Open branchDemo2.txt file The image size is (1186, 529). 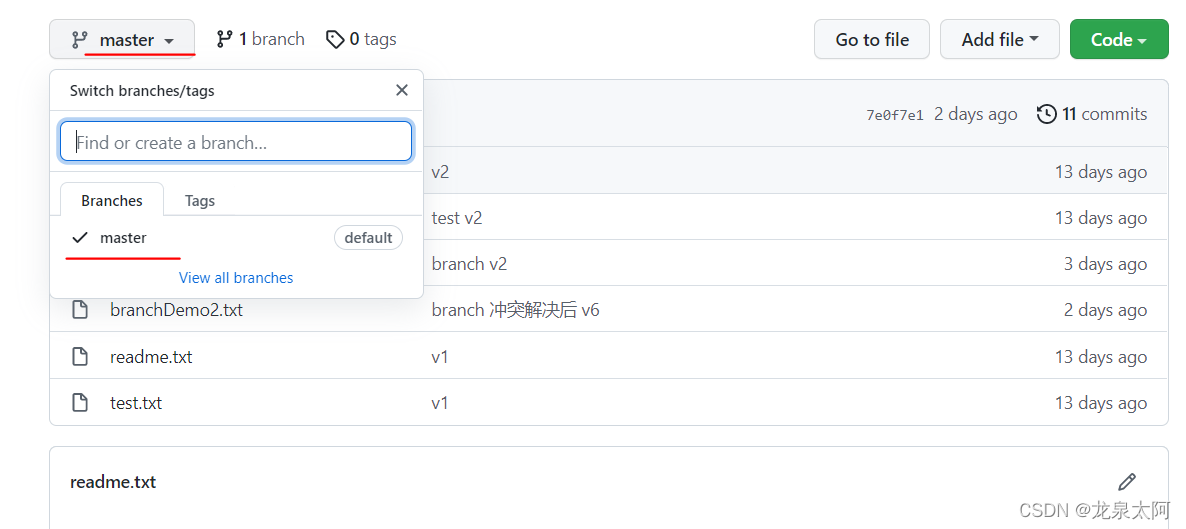pyautogui.click(x=176, y=310)
